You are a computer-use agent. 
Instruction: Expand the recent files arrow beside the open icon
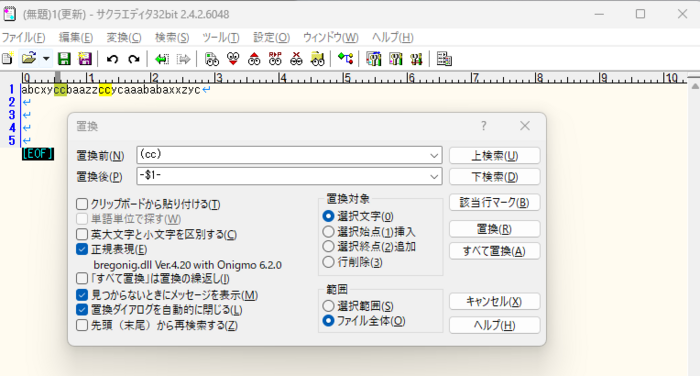(46, 58)
